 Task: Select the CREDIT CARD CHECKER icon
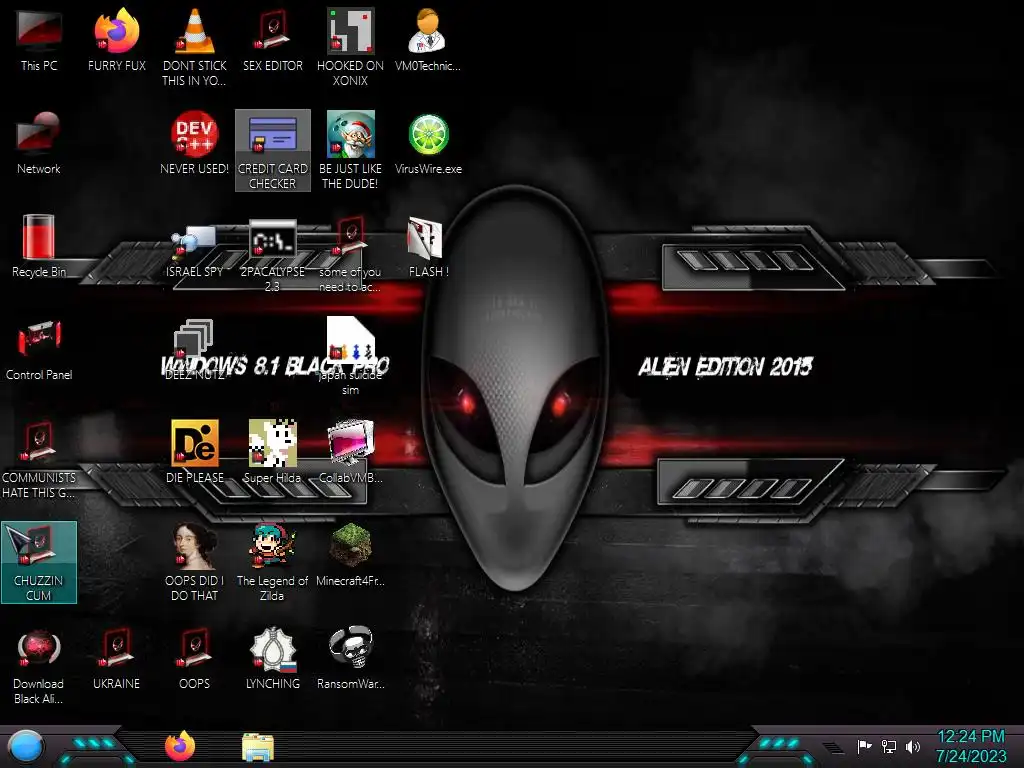point(273,150)
